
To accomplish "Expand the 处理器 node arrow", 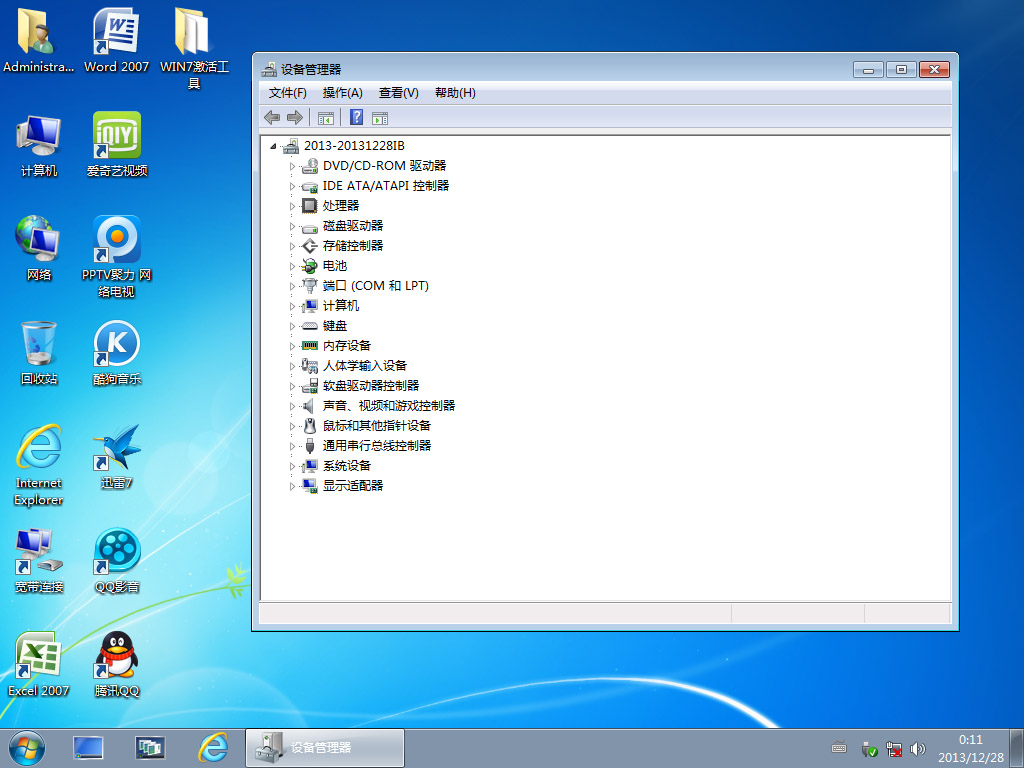I will 292,206.
